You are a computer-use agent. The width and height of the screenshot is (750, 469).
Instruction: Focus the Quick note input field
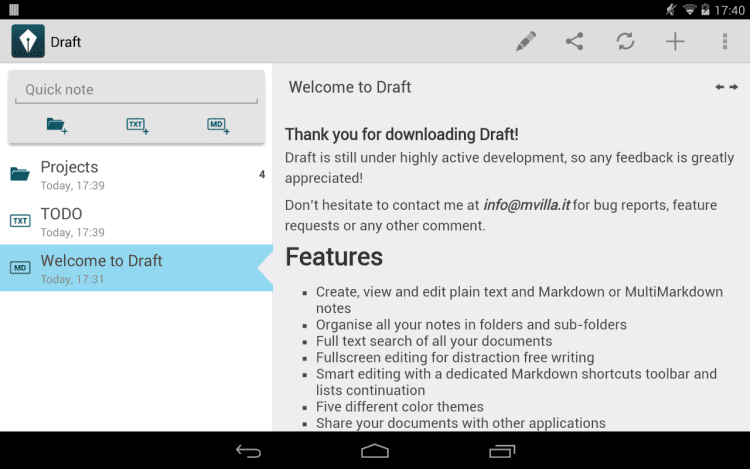pyautogui.click(x=136, y=90)
